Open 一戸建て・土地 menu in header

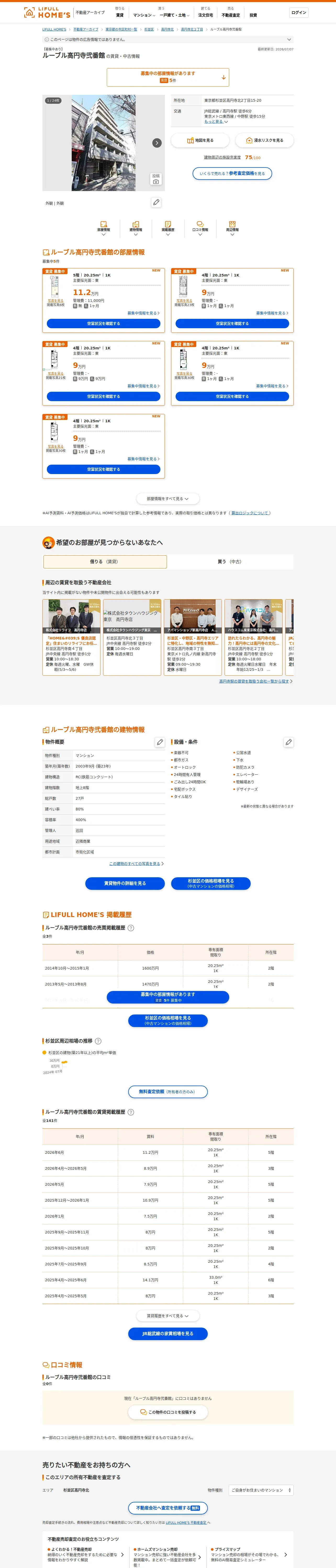[x=174, y=15]
